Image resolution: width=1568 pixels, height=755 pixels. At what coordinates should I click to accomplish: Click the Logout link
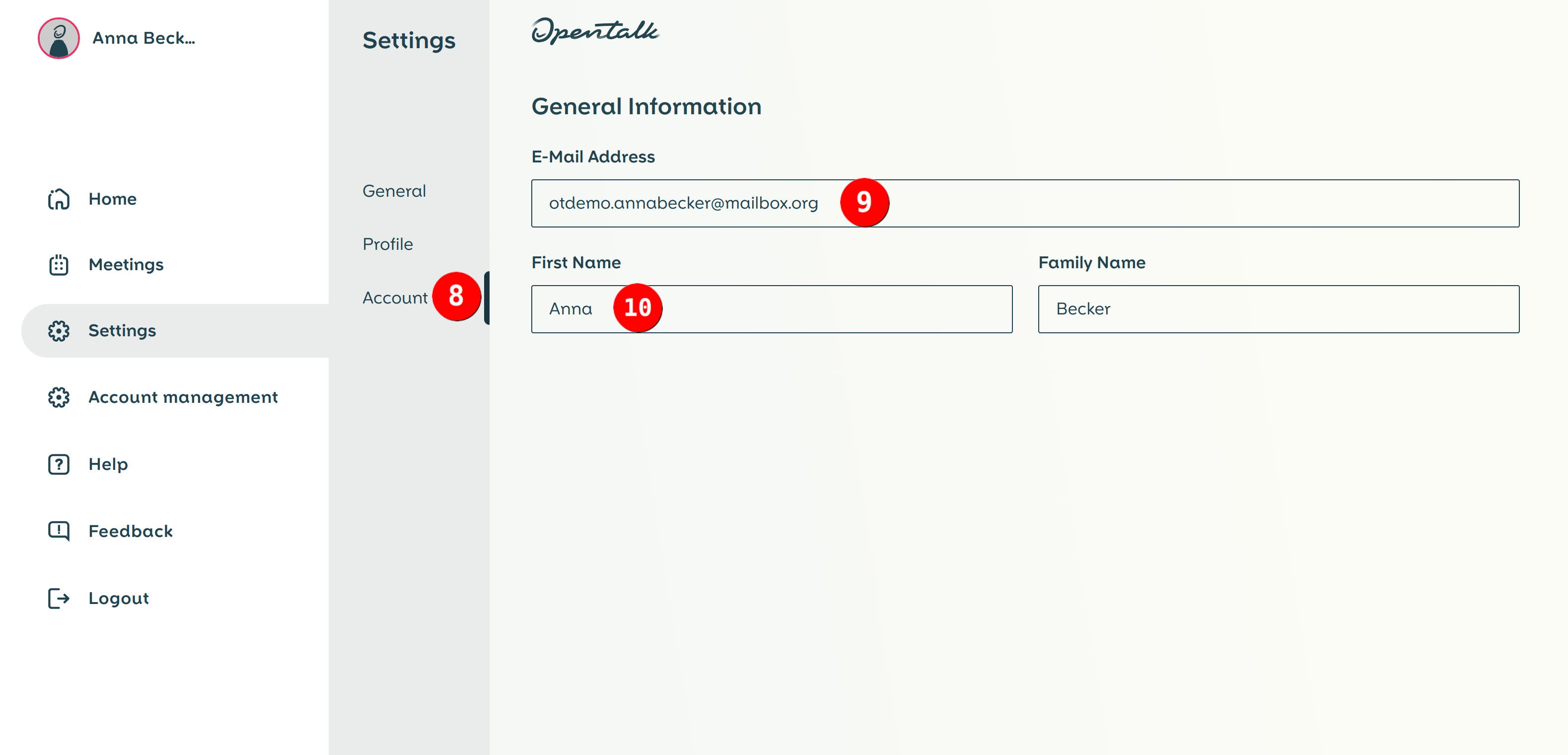(119, 598)
